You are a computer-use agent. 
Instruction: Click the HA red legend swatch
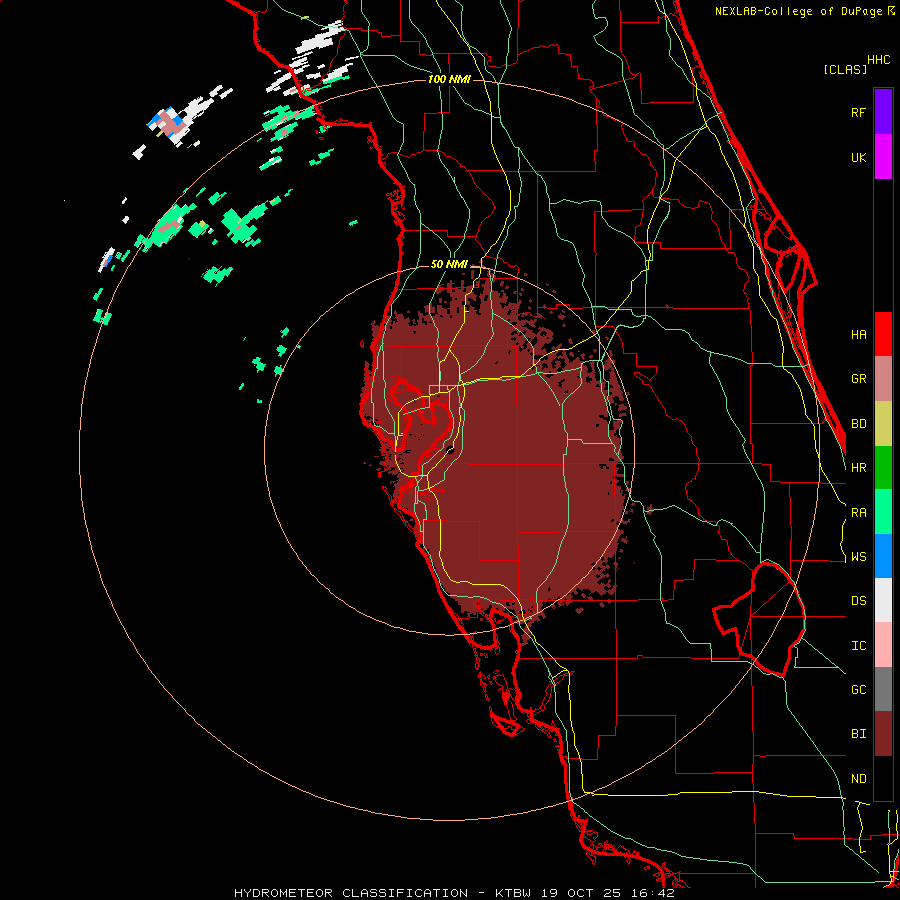(883, 334)
